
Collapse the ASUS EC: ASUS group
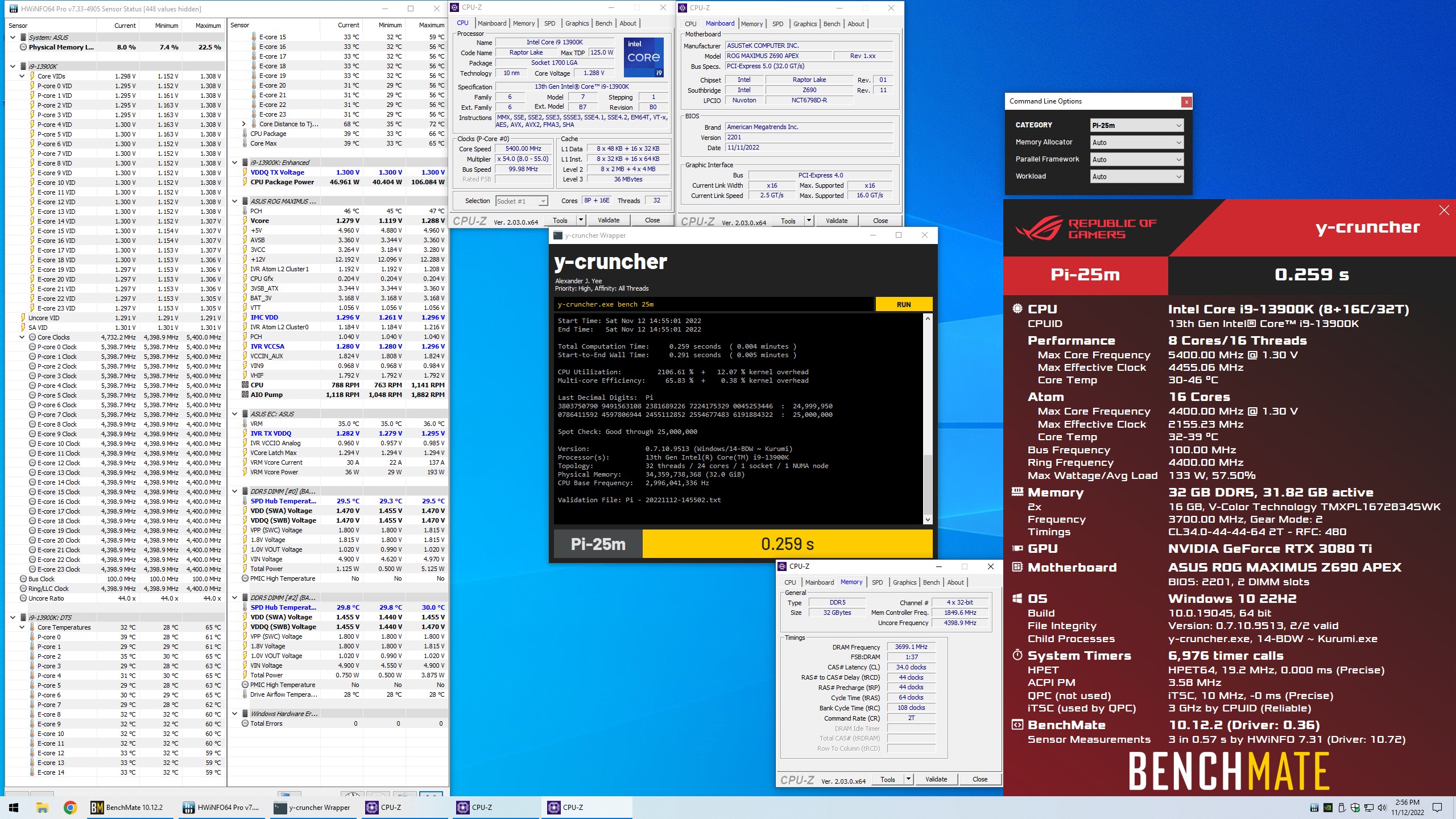235,414
